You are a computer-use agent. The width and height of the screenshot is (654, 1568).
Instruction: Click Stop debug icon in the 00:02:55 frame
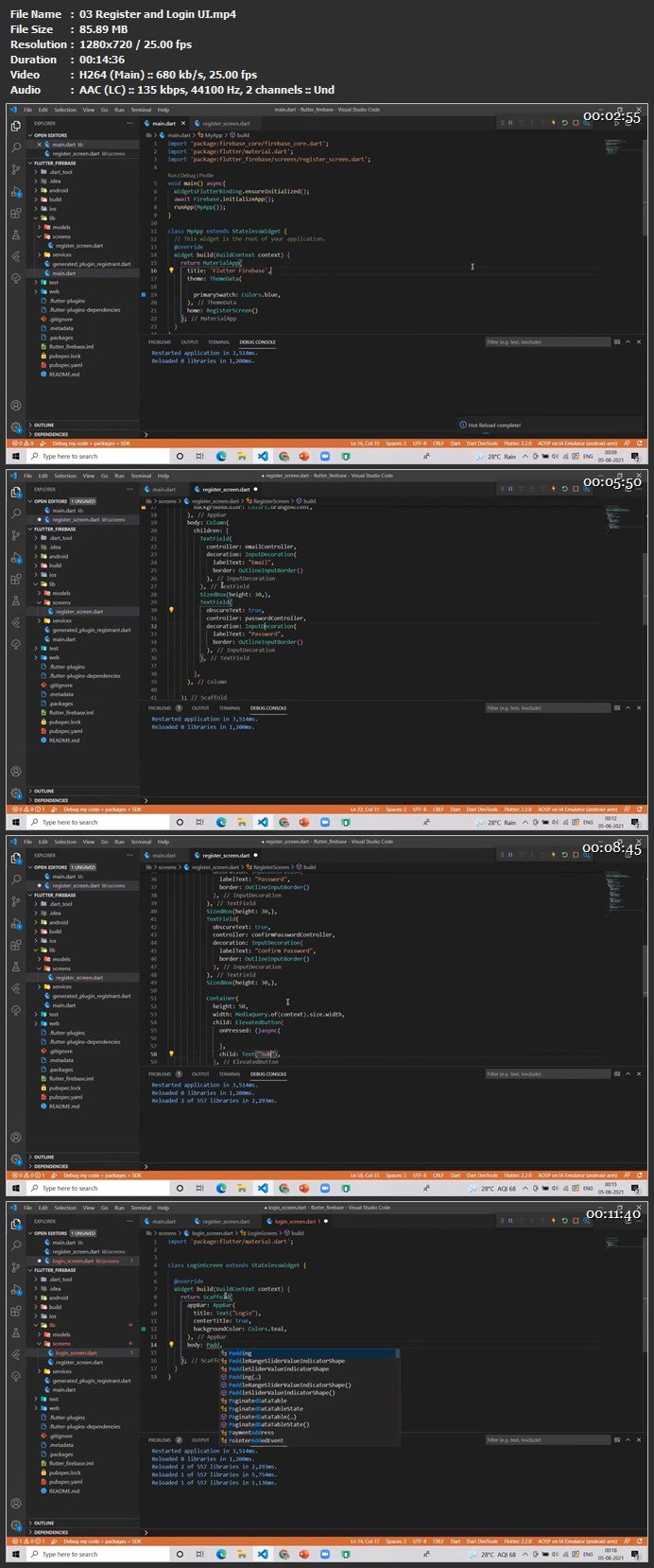[x=576, y=123]
